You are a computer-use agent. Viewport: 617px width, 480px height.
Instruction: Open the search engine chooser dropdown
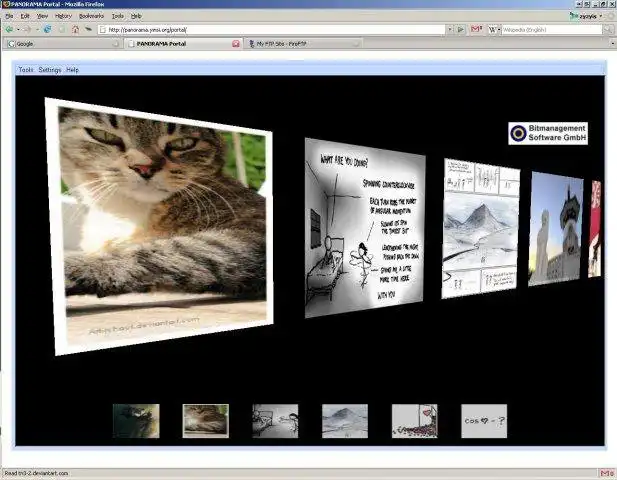tap(499, 30)
